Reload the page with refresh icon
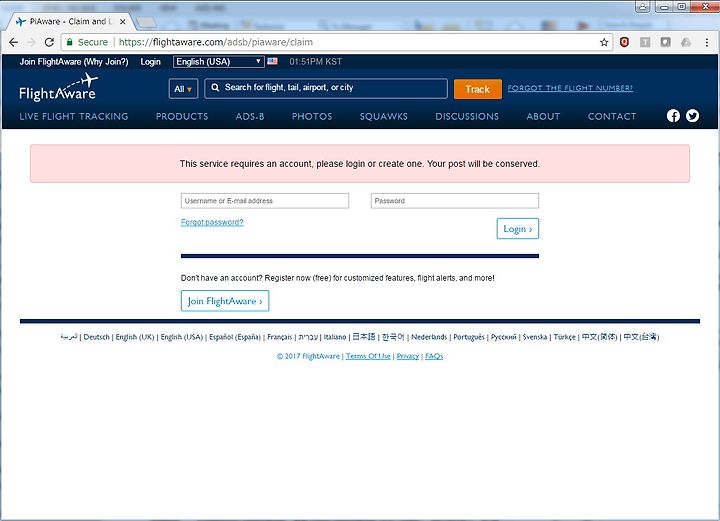 [49, 42]
